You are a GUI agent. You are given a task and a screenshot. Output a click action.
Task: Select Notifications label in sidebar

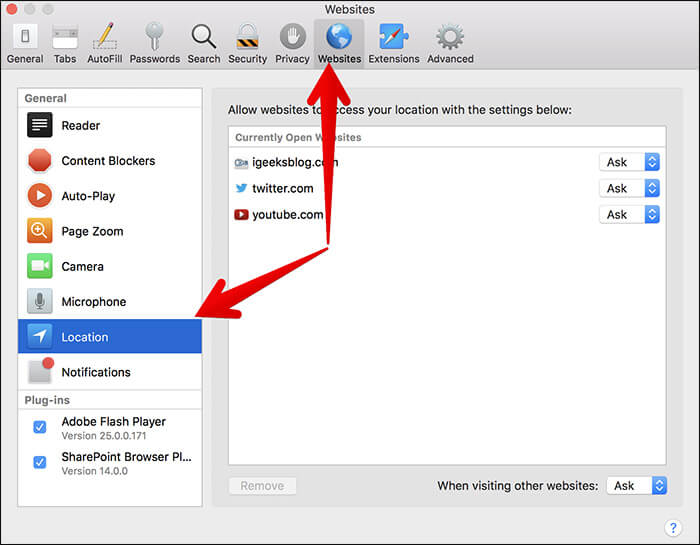(x=96, y=372)
